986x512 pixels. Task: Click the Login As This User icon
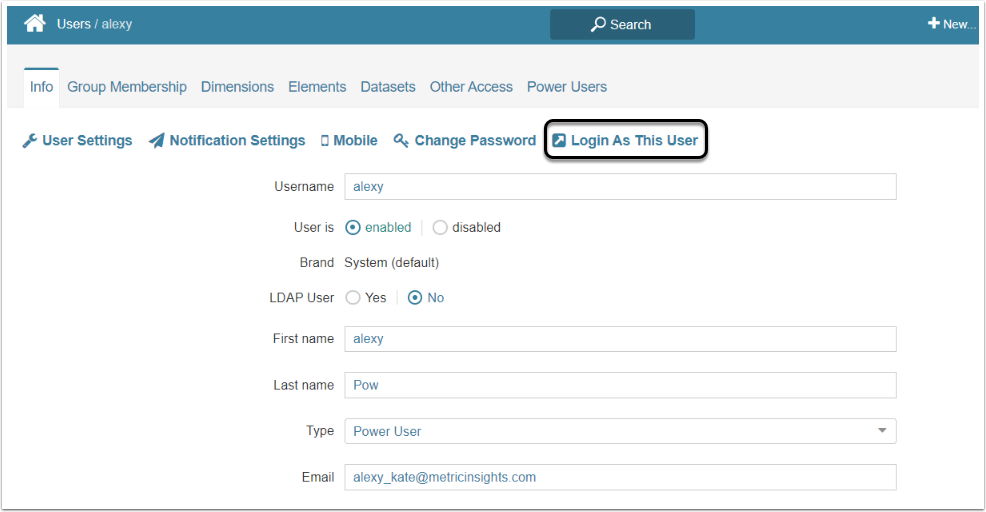point(560,141)
